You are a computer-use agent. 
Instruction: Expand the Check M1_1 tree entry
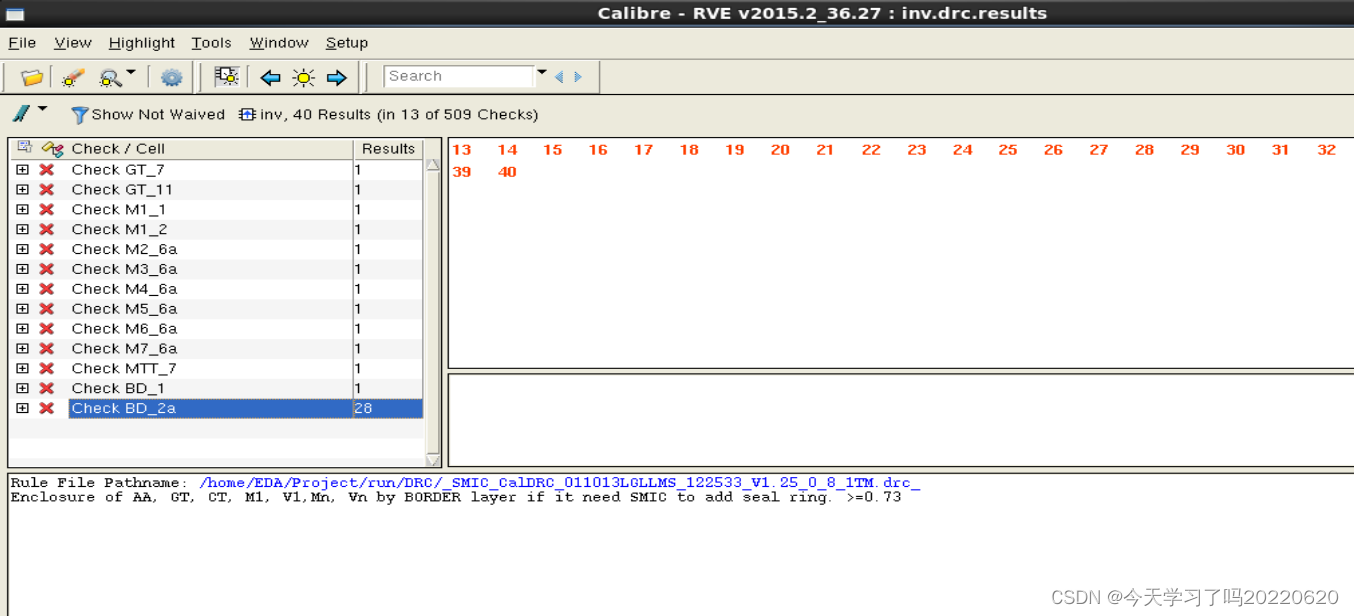pyautogui.click(x=22, y=209)
